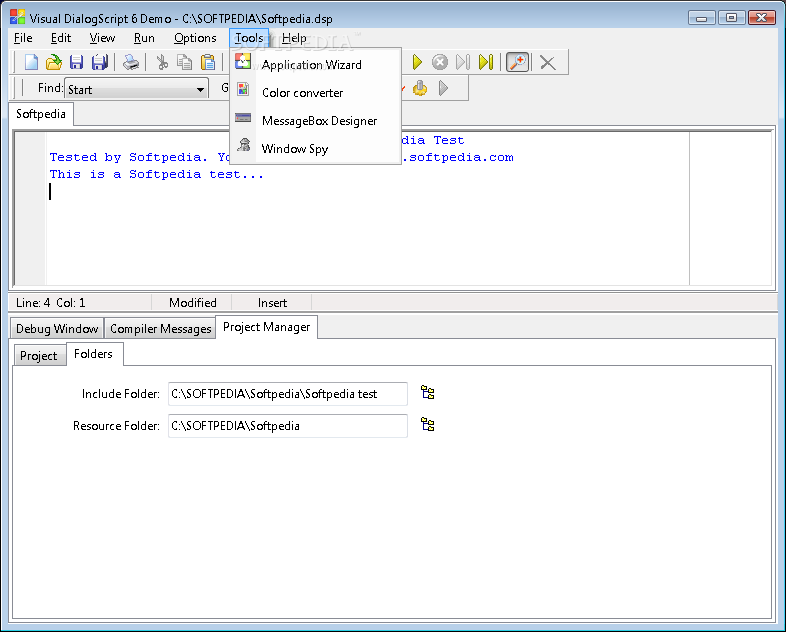Click the 'Tested by Softpedia.' code line
The image size is (786, 632).
click(128, 157)
